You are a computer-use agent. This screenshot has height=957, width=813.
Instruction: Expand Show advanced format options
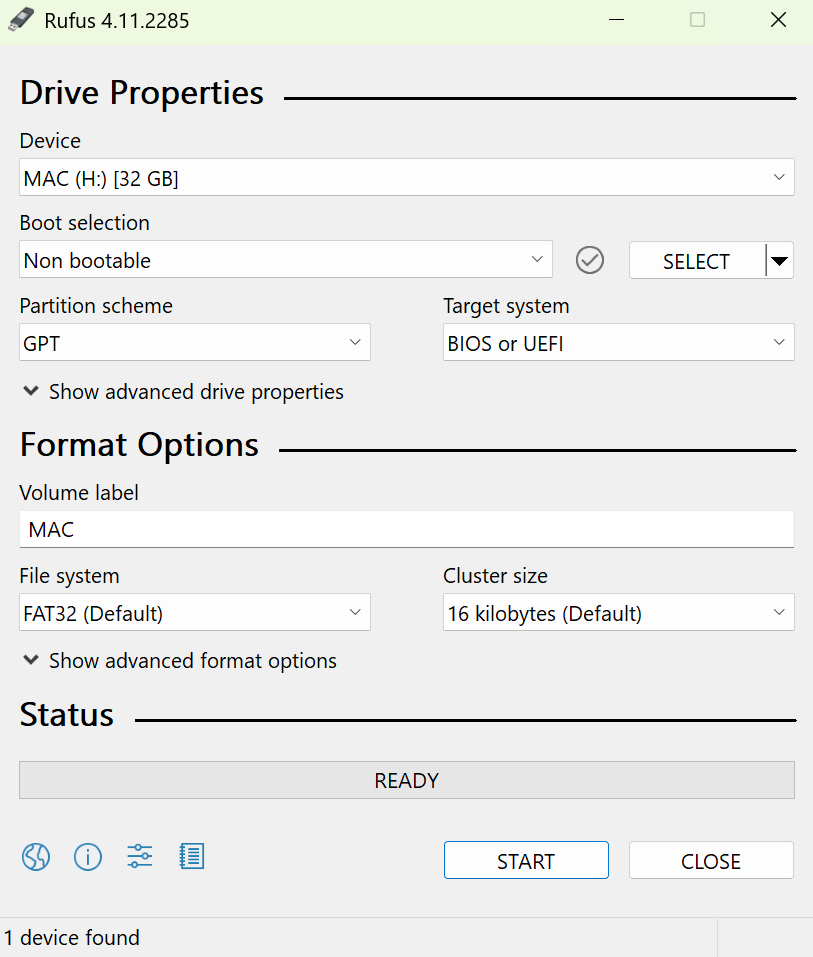[x=180, y=661]
